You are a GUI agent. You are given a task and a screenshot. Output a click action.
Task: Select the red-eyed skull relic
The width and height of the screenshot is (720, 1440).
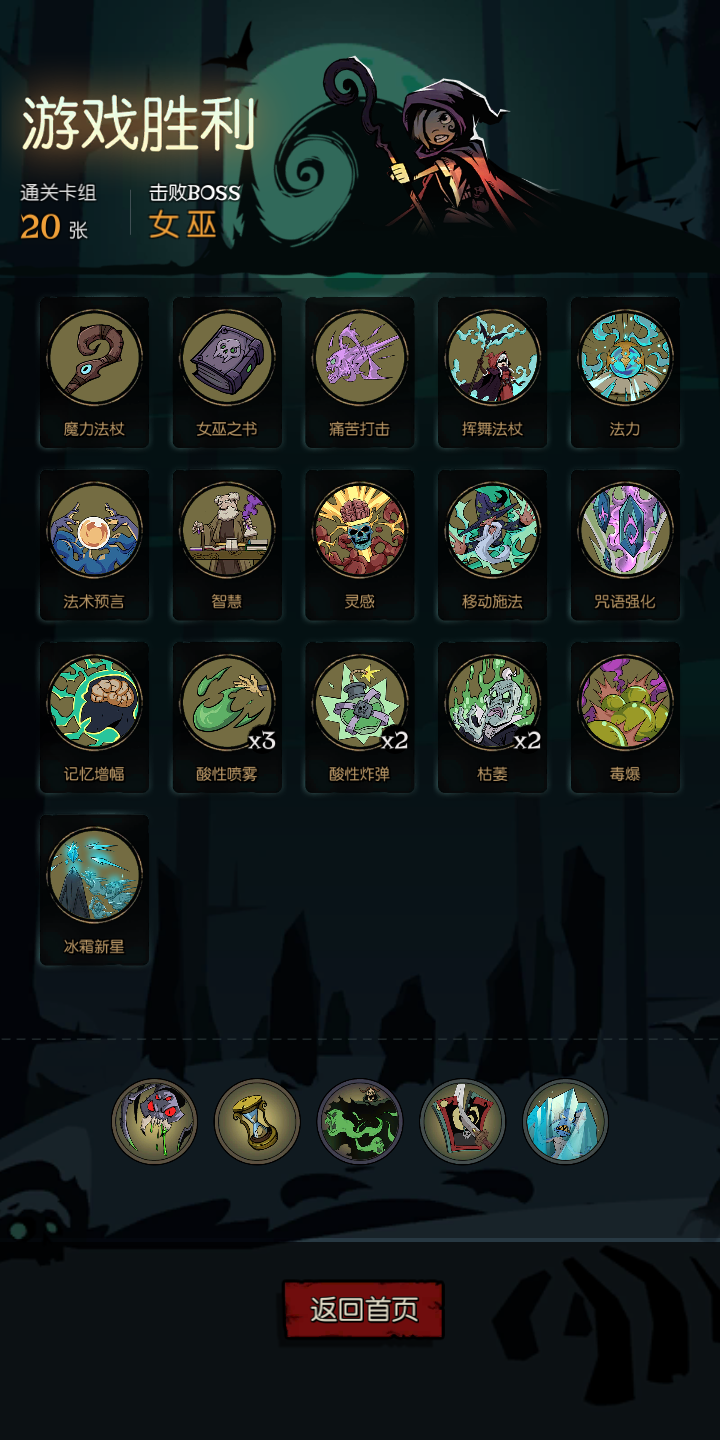coord(154,1121)
